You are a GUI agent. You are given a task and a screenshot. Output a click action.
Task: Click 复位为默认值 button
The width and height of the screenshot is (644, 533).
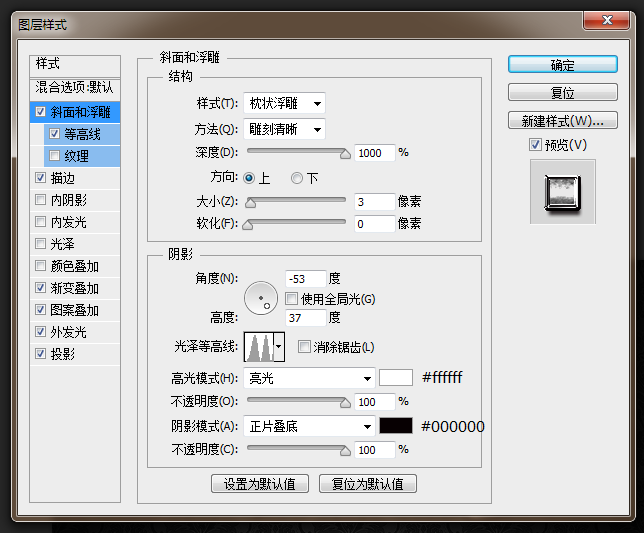click(x=368, y=484)
